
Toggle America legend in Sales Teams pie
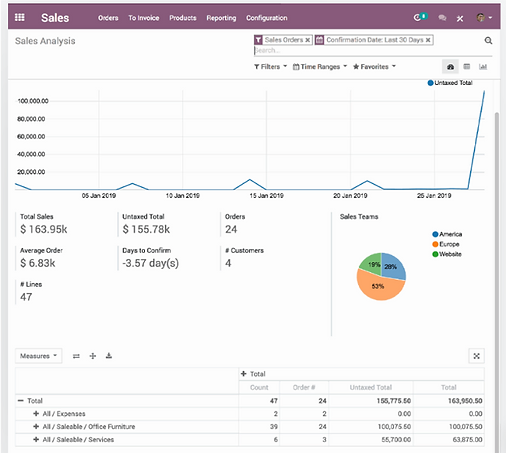tap(447, 234)
